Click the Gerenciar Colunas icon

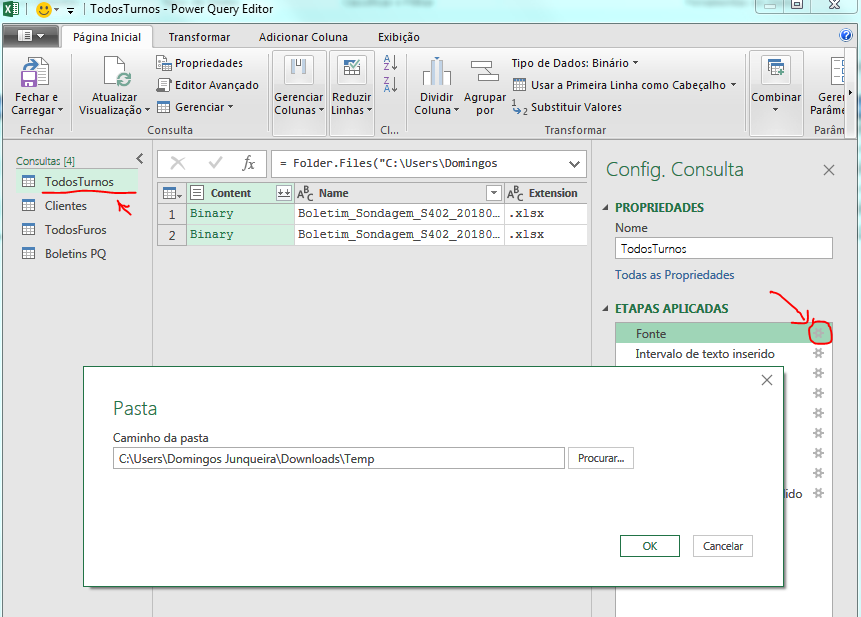[x=299, y=70]
